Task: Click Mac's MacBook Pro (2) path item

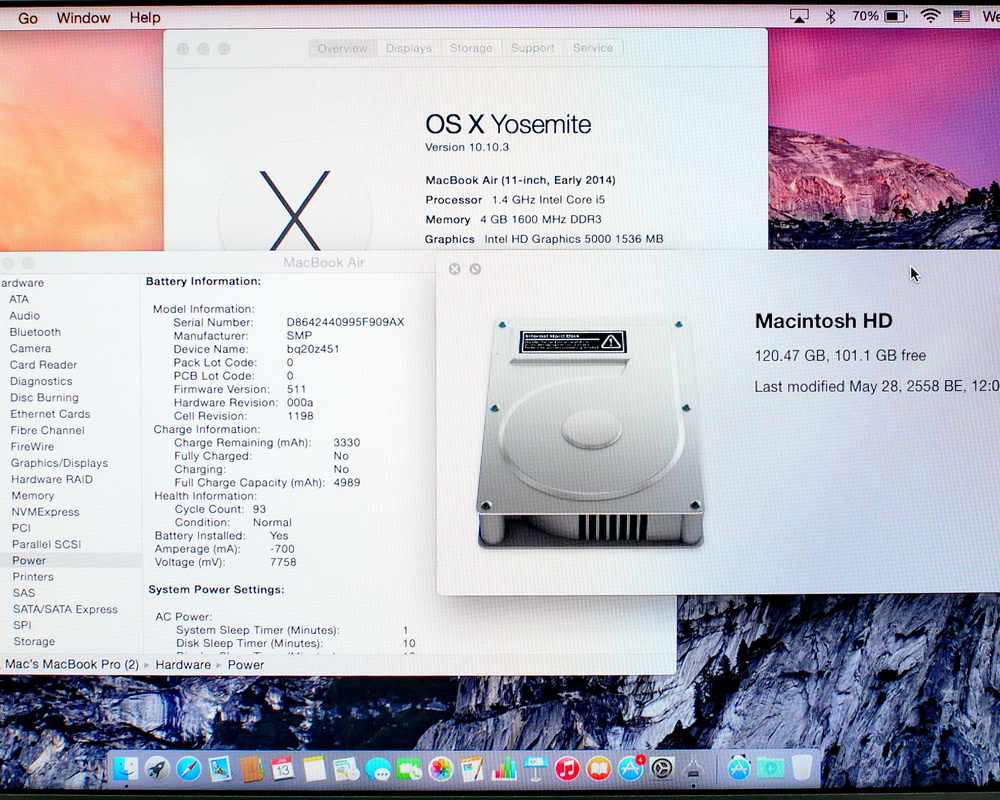Action: 72,665
